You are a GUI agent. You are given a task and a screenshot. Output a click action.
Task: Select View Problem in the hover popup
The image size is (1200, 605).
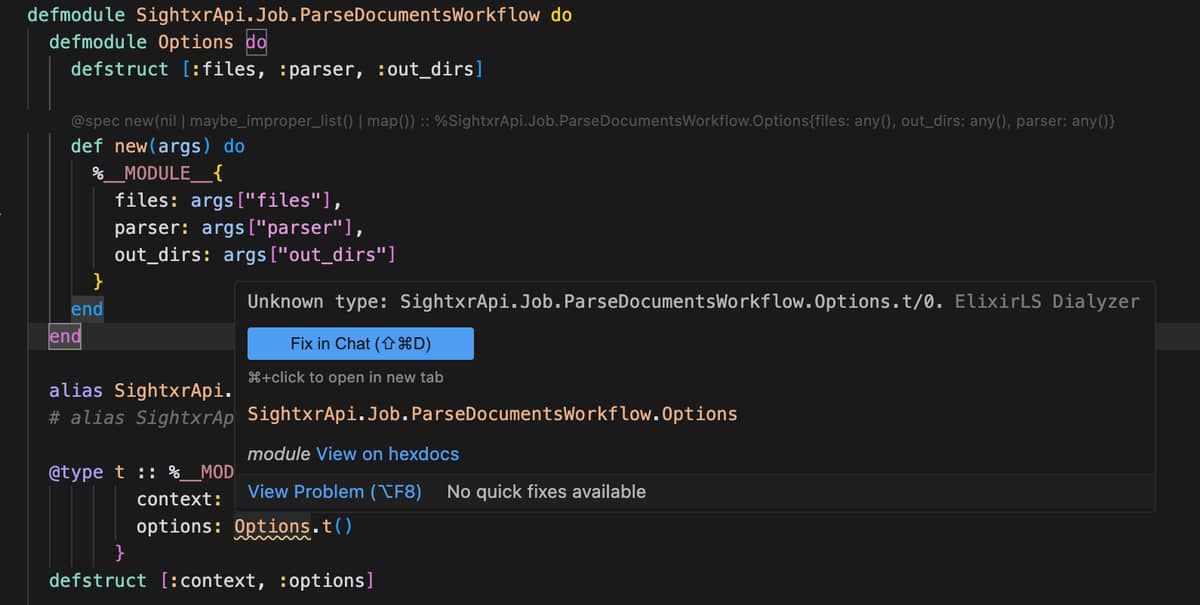click(334, 492)
